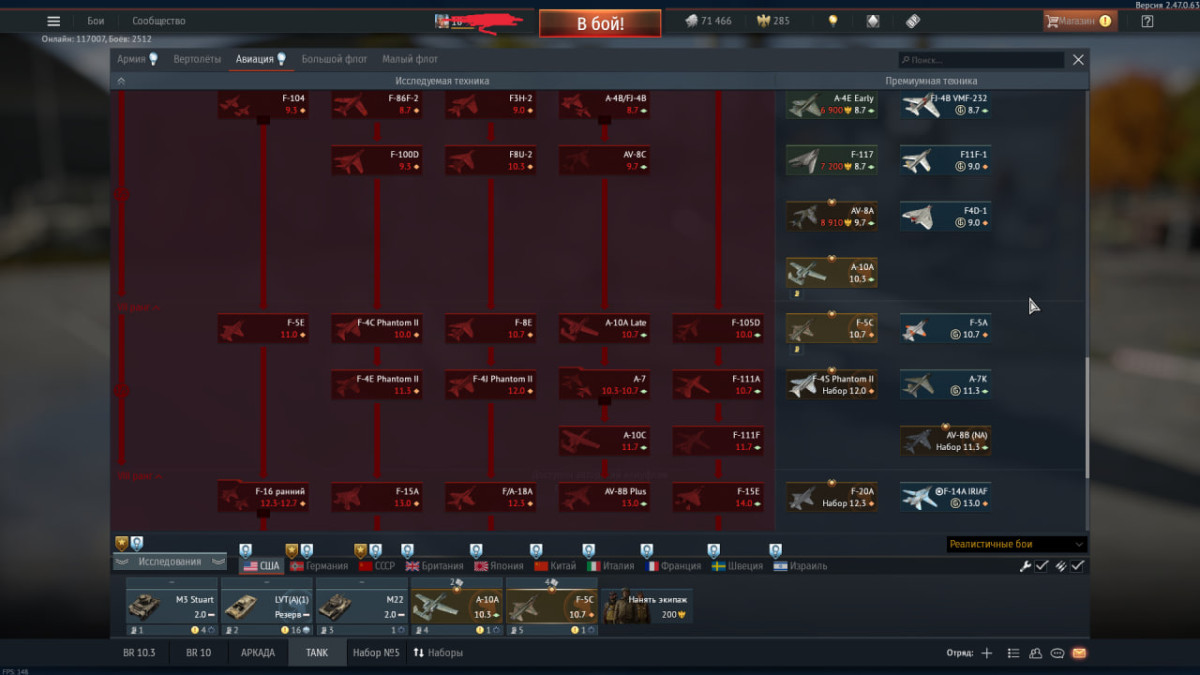Viewport: 1200px width, 675px height.
Task: Toggle the auto-refill ammo checkbox
Action: [x=1077, y=566]
